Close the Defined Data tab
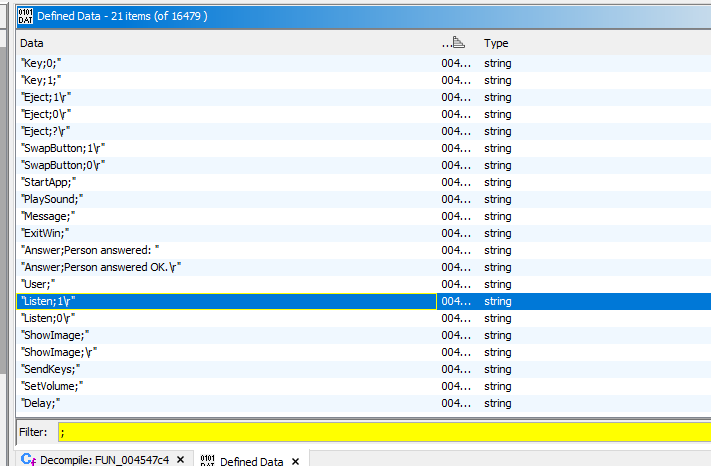 (297, 459)
